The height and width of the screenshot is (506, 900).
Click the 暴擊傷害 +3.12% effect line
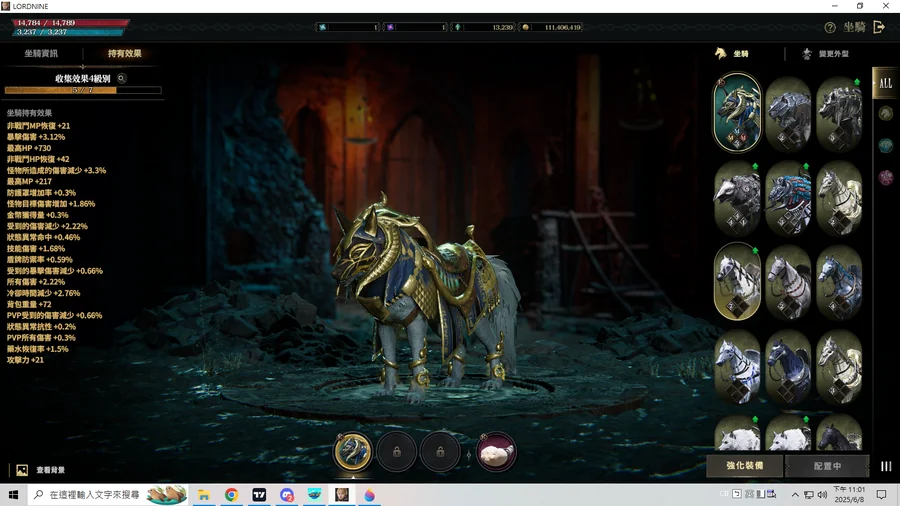point(36,137)
